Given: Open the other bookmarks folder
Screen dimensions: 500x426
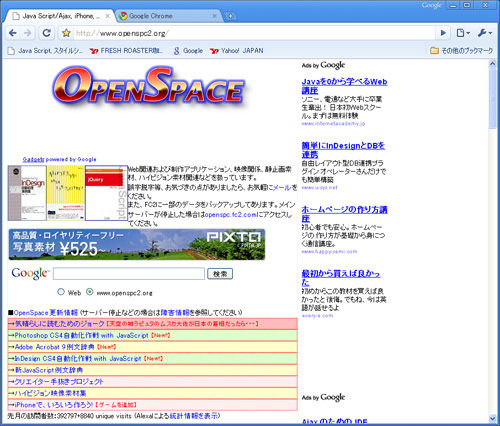Looking at the screenshot, I should [462, 51].
